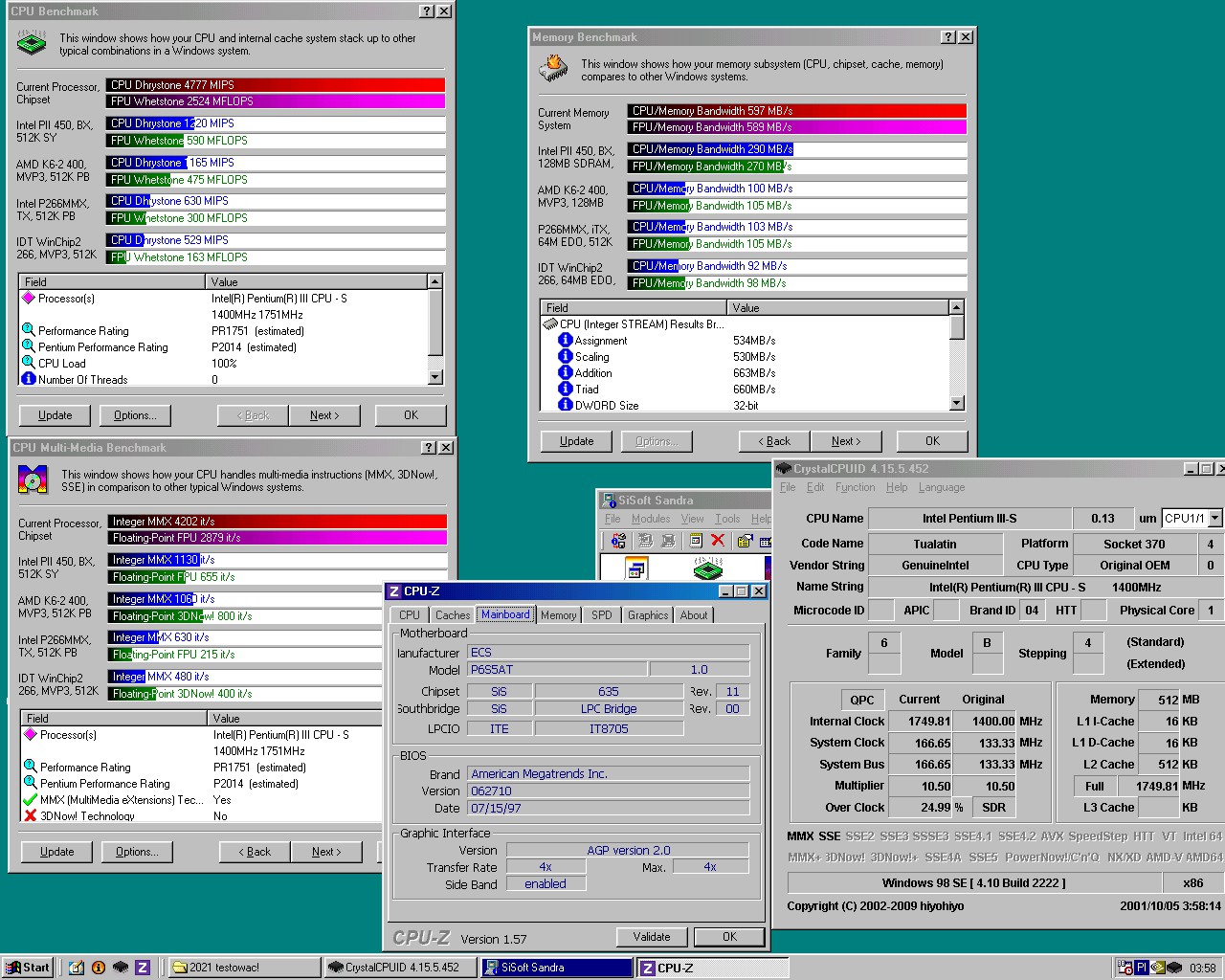Click the second greyed computer icon in Sandra toolbar
The height and width of the screenshot is (980, 1225).
pyautogui.click(x=668, y=541)
